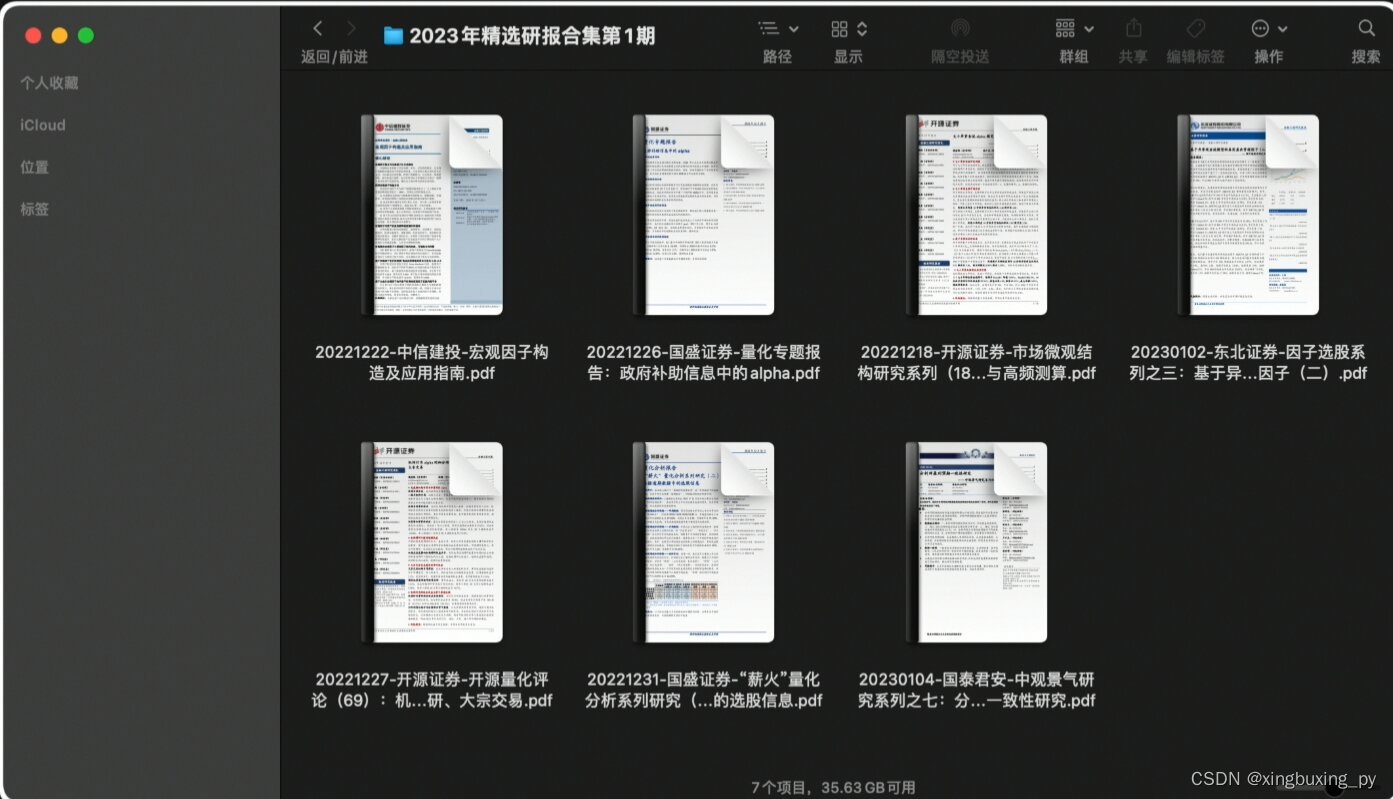Select the 开源证券 市场微观结构 PDF thumbnail
The image size is (1393, 799).
tap(976, 215)
